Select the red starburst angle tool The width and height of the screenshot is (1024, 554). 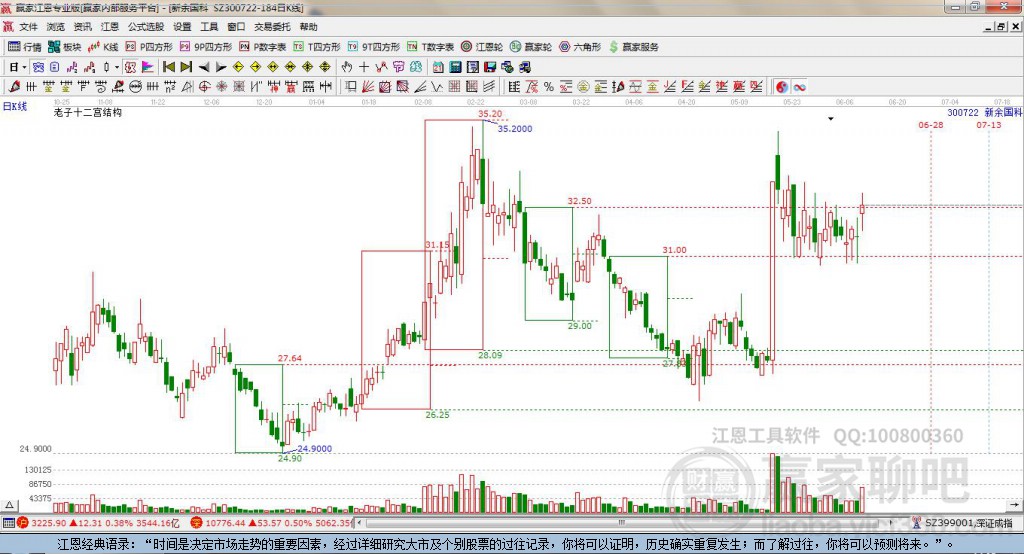click(x=222, y=86)
